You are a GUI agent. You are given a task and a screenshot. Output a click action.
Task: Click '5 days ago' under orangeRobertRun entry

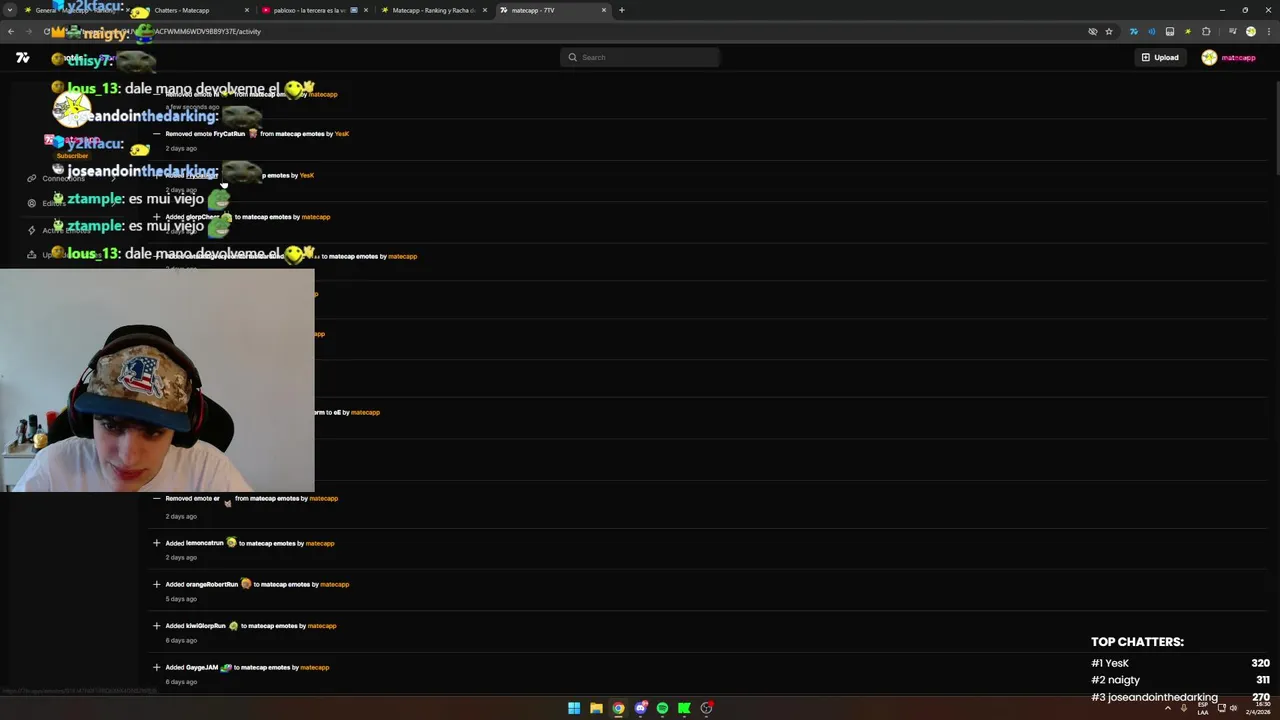pyautogui.click(x=181, y=599)
